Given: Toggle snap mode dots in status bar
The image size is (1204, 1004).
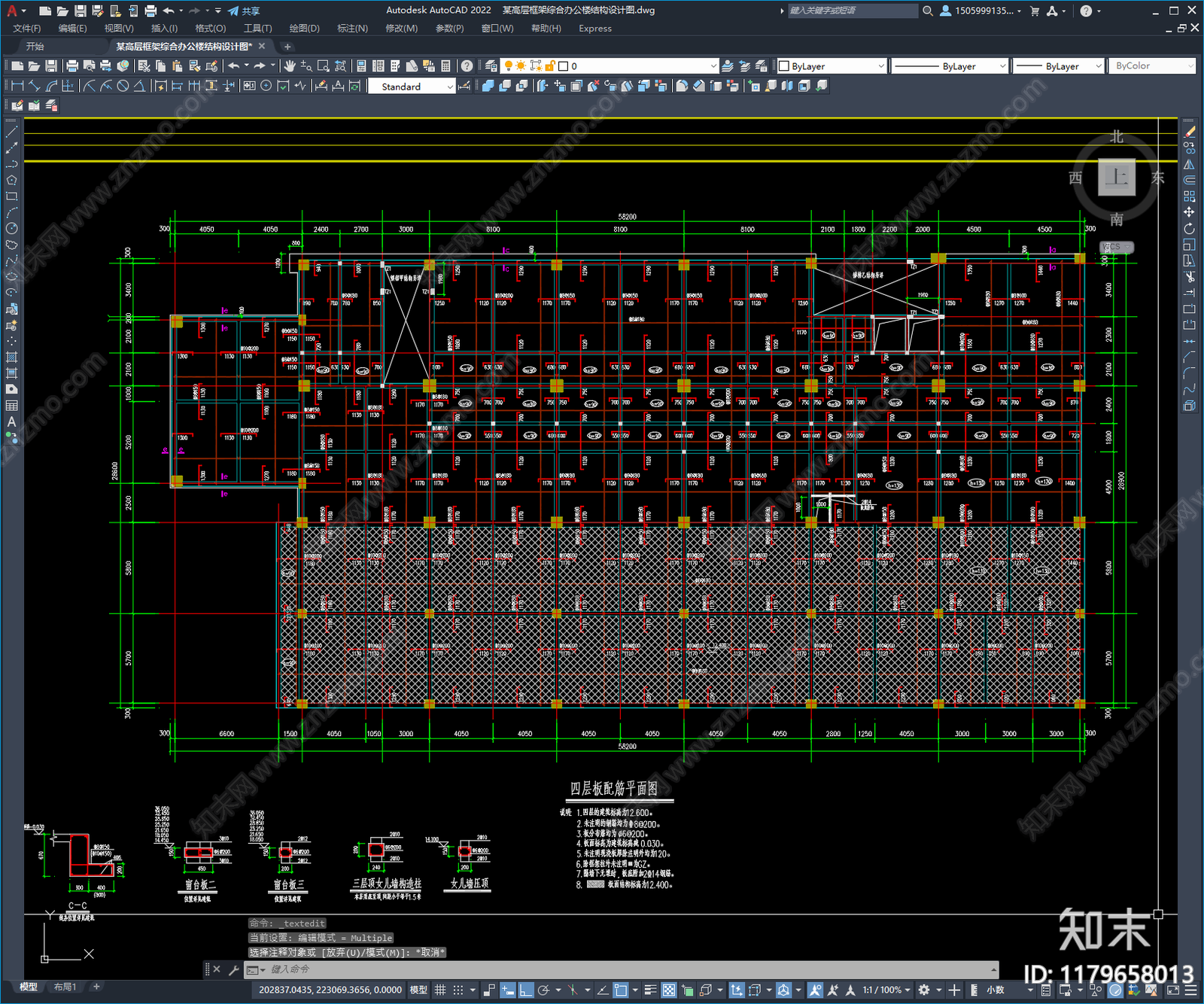Looking at the screenshot, I should tap(458, 990).
